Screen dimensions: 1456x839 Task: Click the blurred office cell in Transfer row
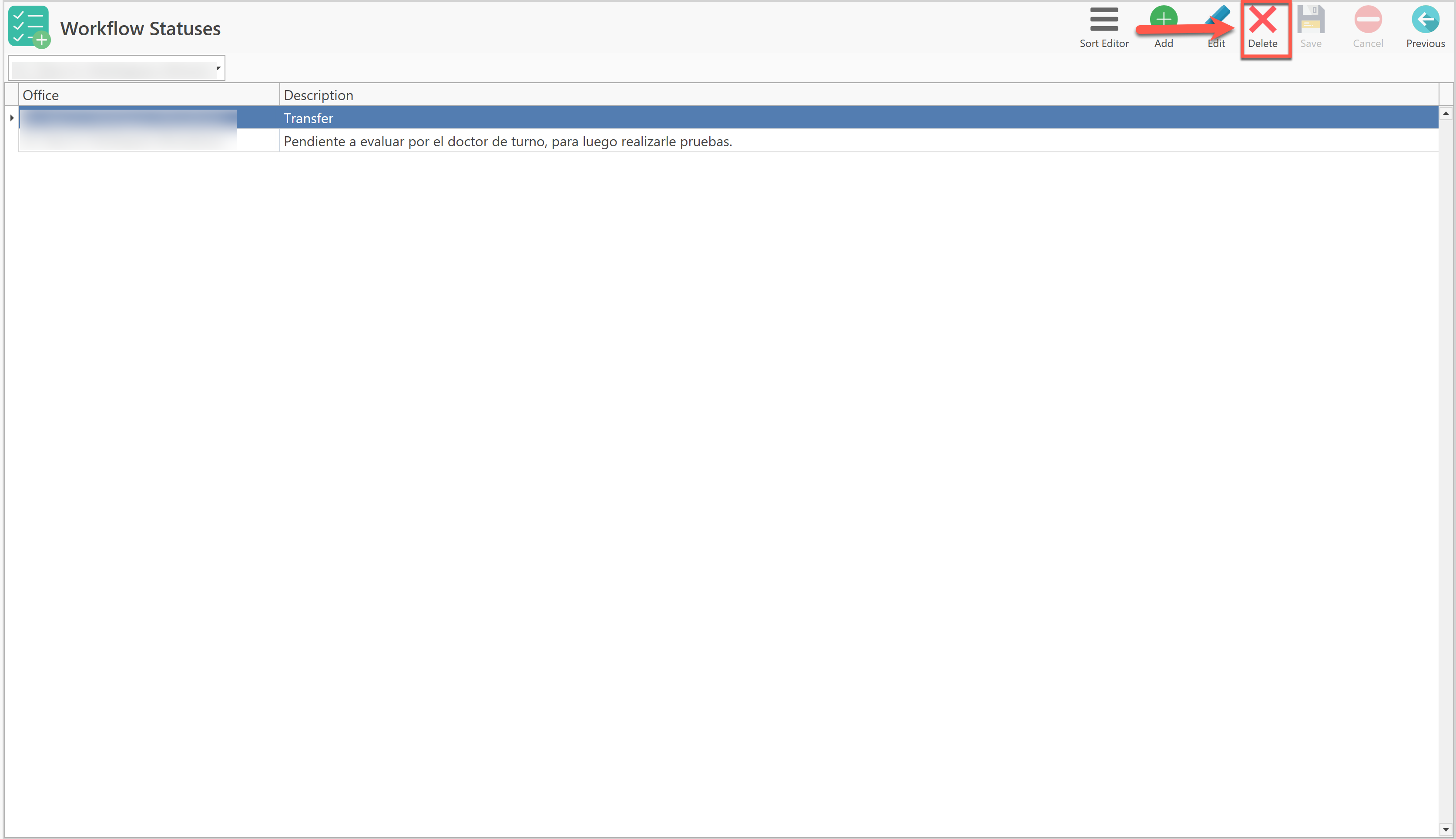pos(128,118)
